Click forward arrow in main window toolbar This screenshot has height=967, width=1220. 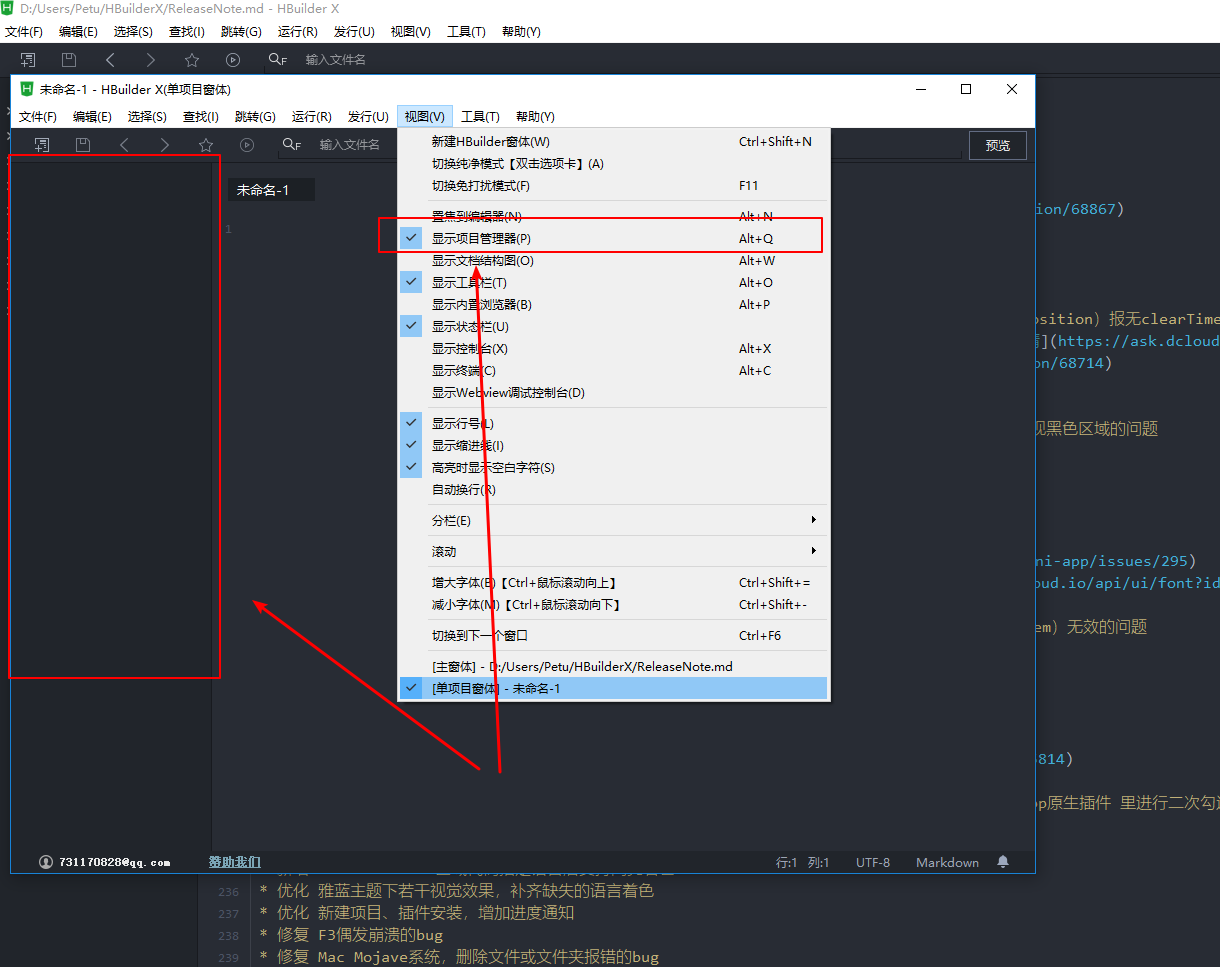(151, 60)
